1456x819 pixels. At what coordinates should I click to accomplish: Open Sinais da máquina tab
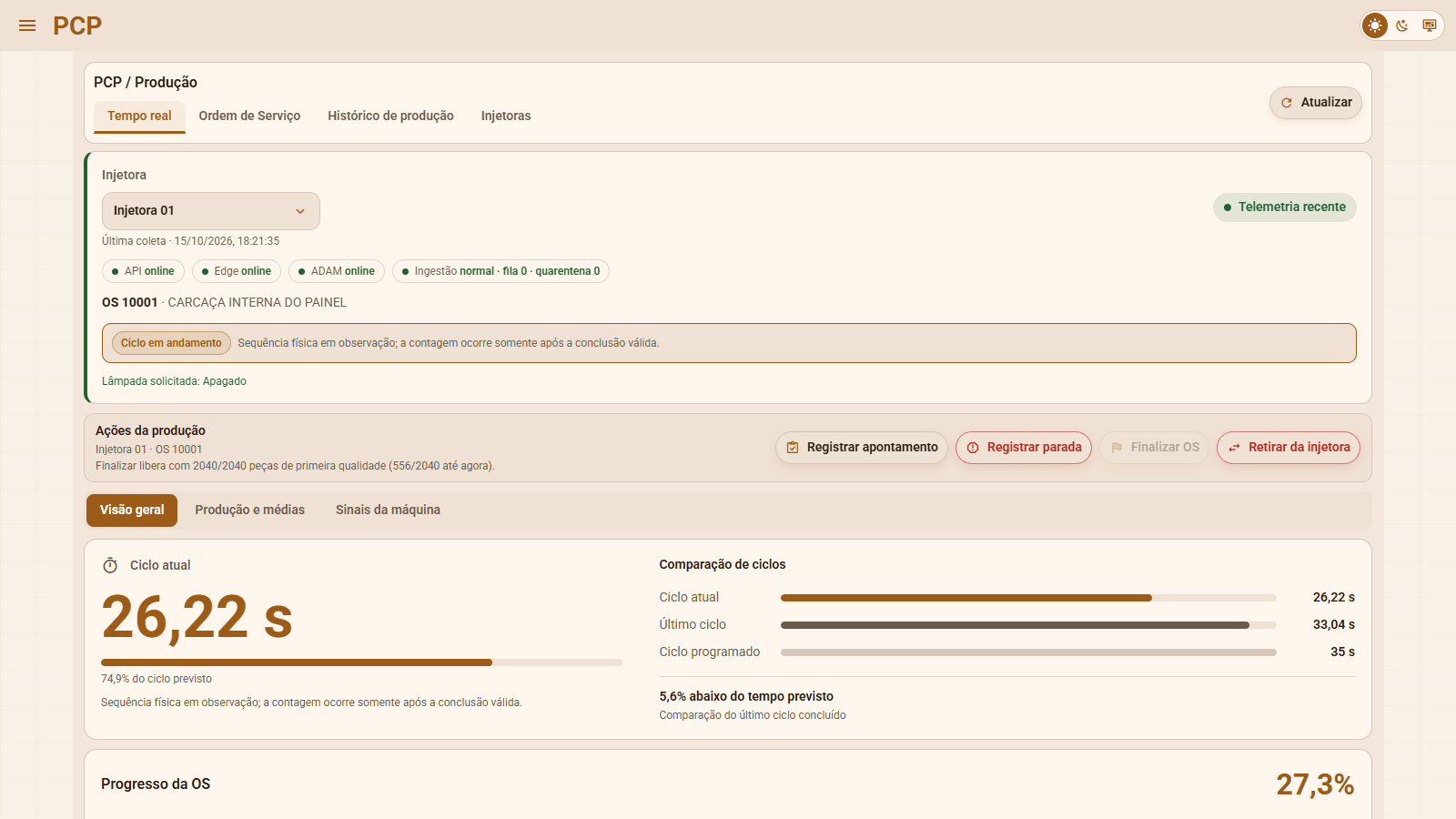(x=388, y=511)
